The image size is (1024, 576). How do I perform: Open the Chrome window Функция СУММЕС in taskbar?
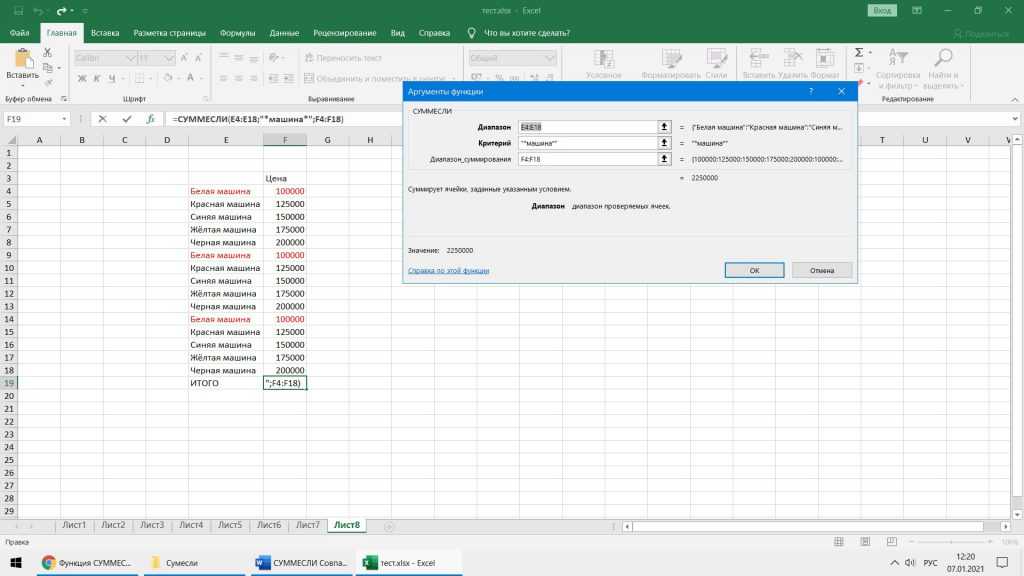[87, 563]
